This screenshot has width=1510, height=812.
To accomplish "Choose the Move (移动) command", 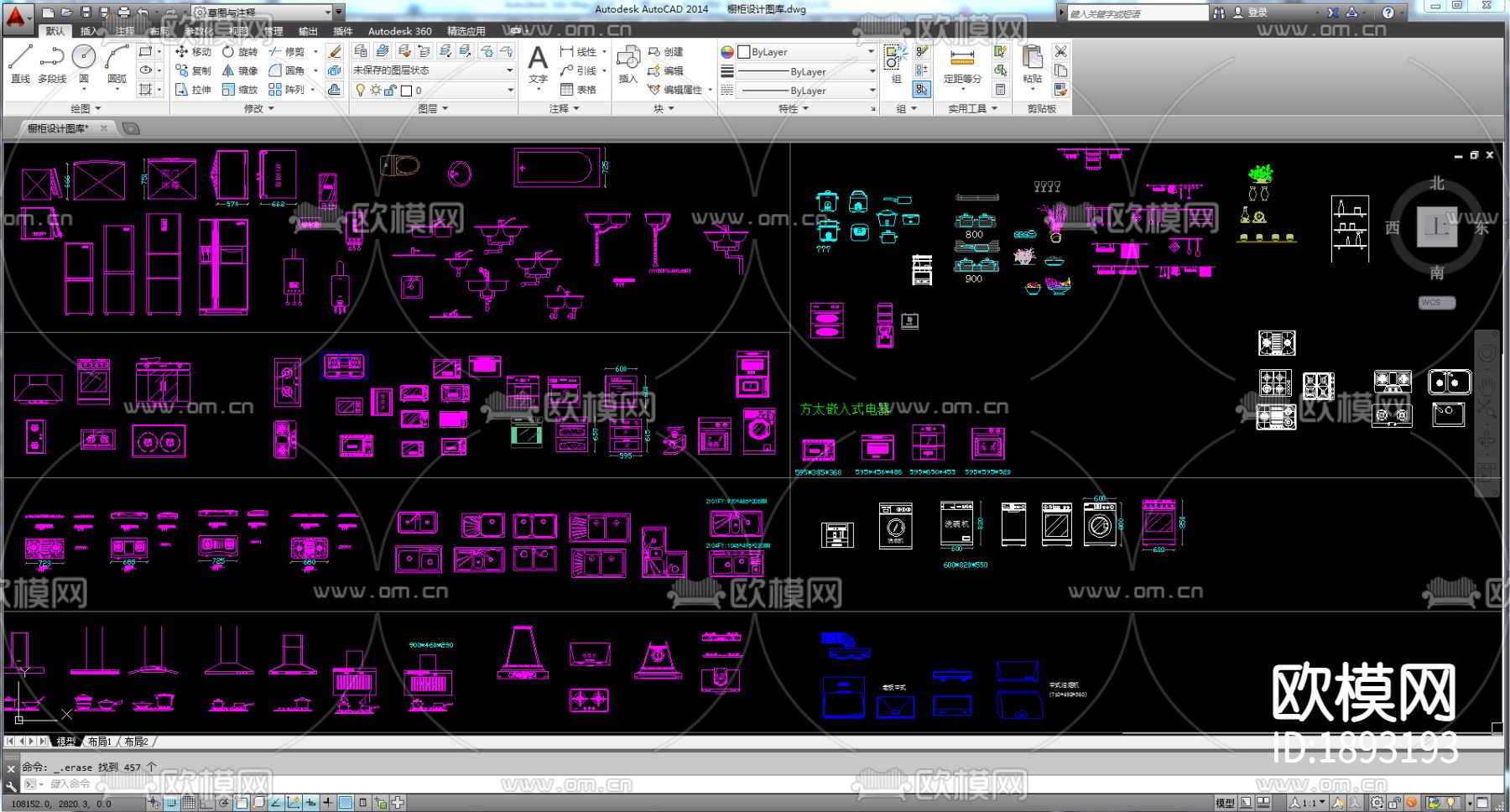I will click(193, 52).
